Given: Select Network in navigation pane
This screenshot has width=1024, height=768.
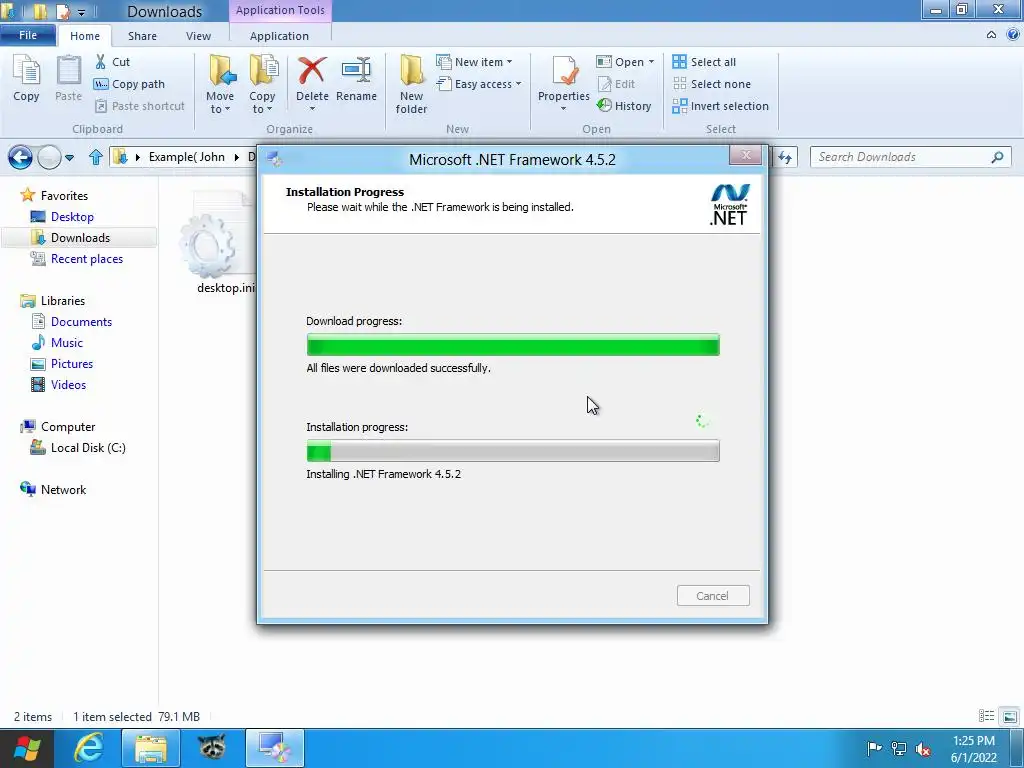Looking at the screenshot, I should (x=63, y=489).
